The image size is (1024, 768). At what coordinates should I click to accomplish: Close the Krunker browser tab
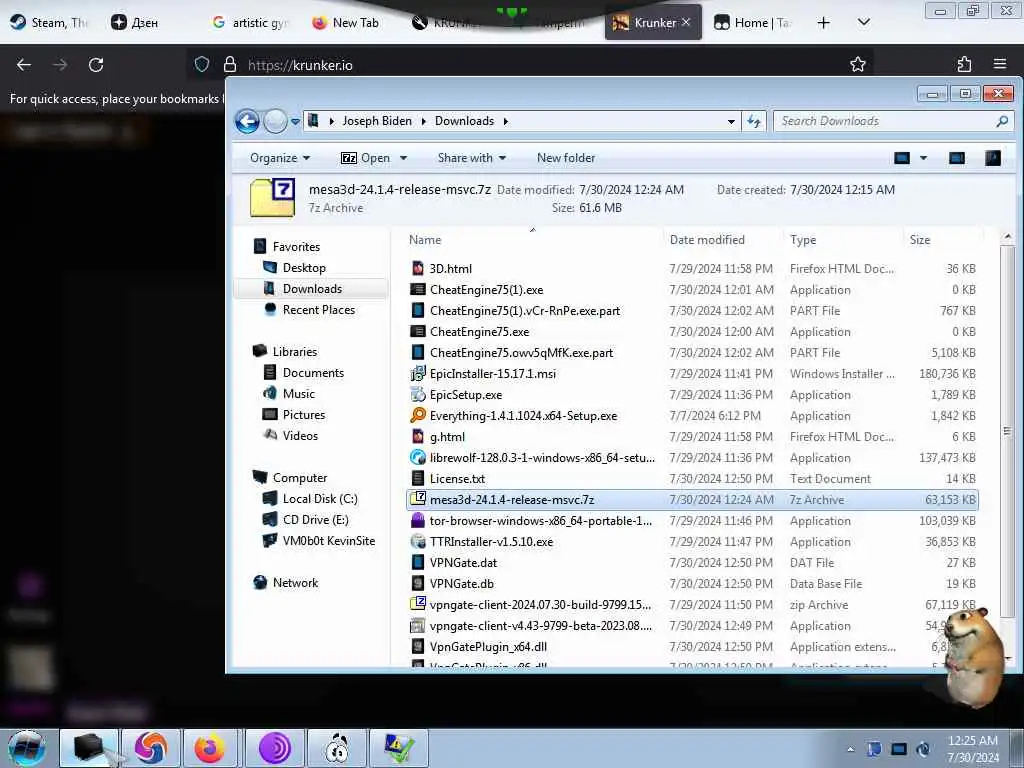tap(686, 22)
